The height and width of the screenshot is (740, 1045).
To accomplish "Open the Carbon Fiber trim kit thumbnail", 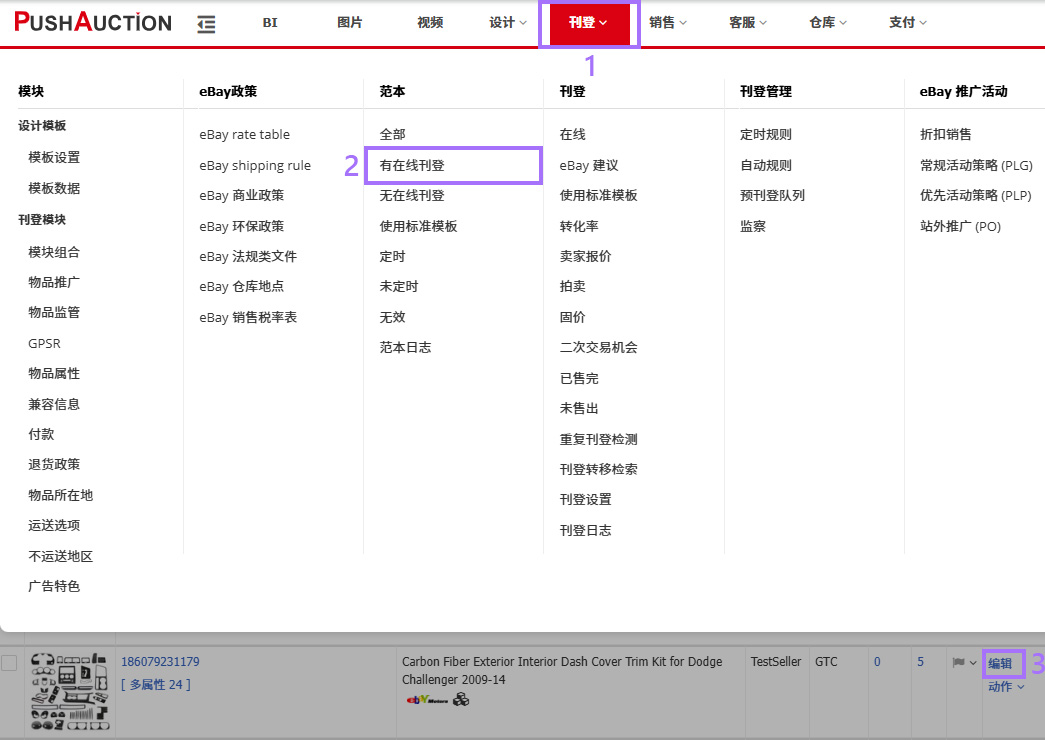I will point(67,692).
